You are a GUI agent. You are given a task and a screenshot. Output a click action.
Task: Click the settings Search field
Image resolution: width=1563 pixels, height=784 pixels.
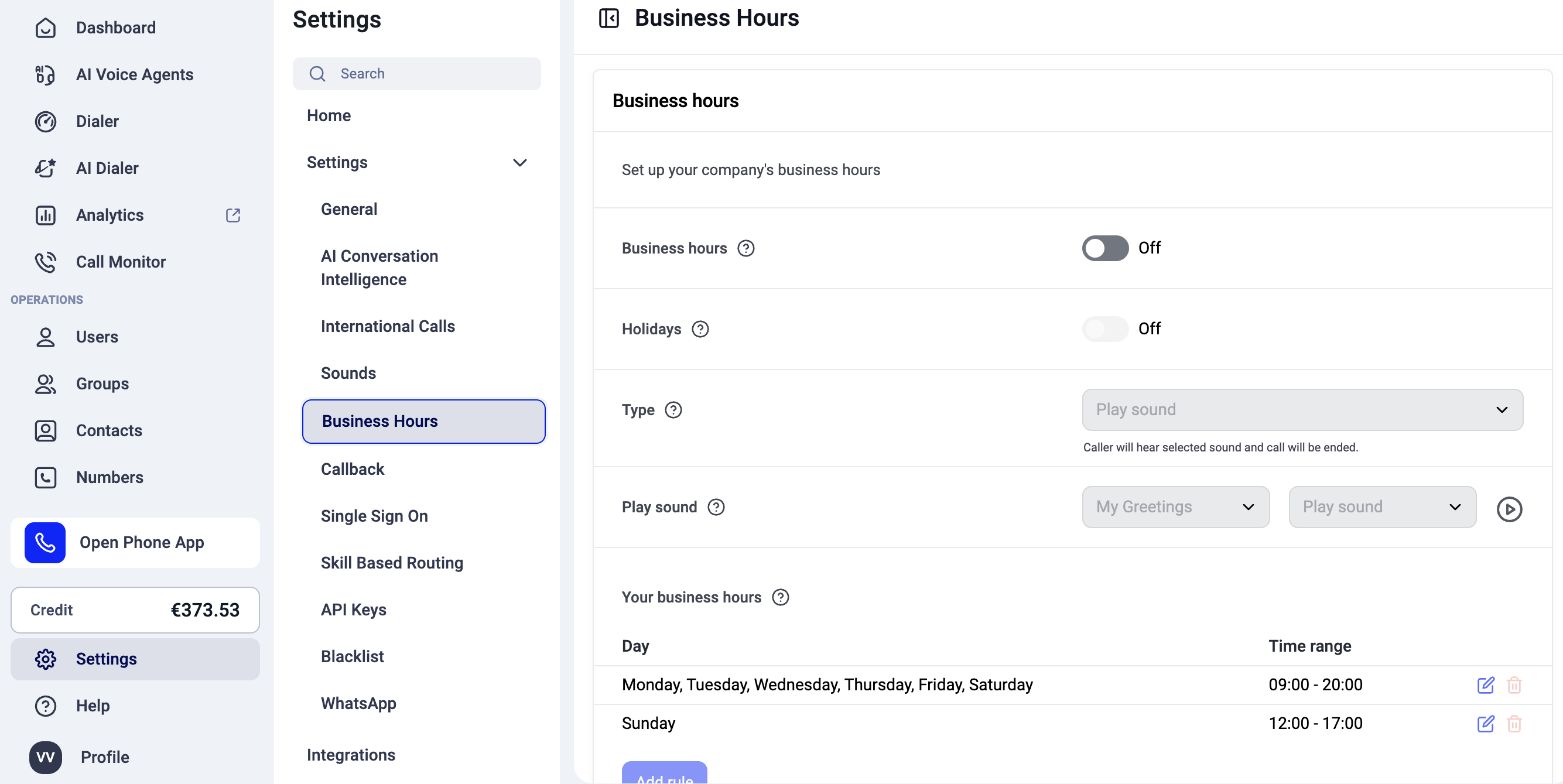pos(417,74)
